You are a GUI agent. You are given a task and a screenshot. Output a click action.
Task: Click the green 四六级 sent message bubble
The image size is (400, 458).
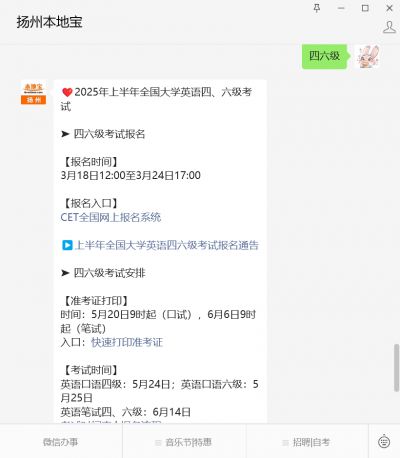click(x=324, y=56)
